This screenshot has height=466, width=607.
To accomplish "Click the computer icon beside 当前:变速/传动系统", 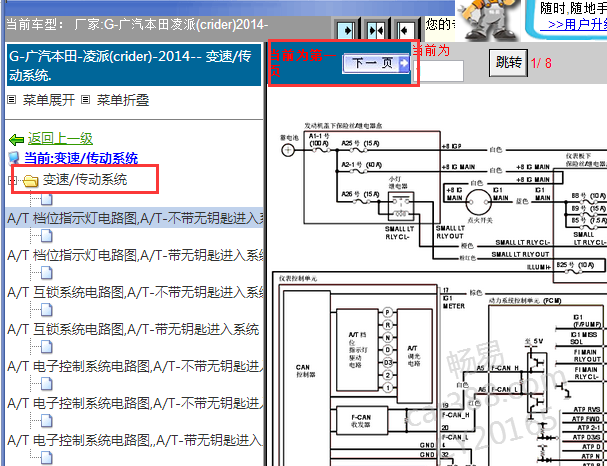I will point(14,158).
